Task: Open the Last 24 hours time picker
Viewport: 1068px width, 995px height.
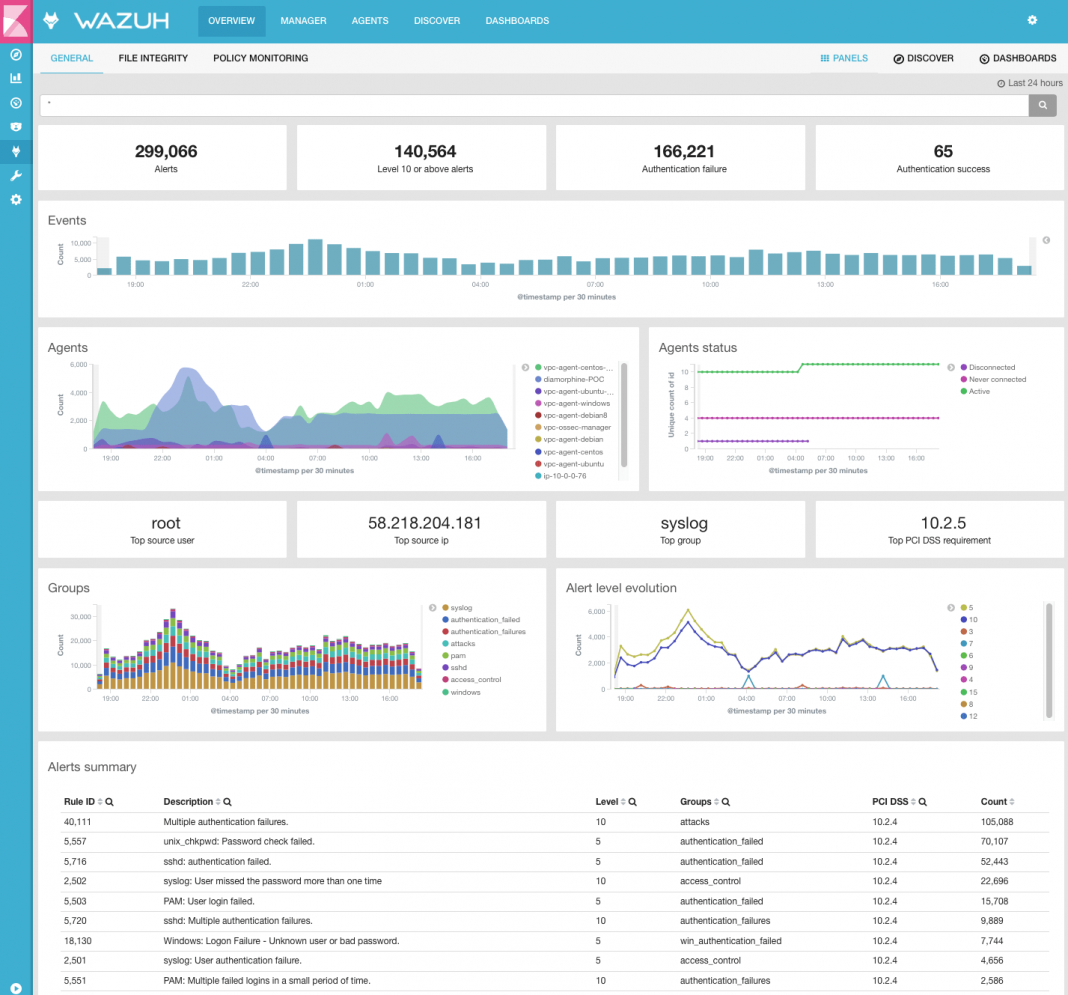Action: [x=1029, y=83]
